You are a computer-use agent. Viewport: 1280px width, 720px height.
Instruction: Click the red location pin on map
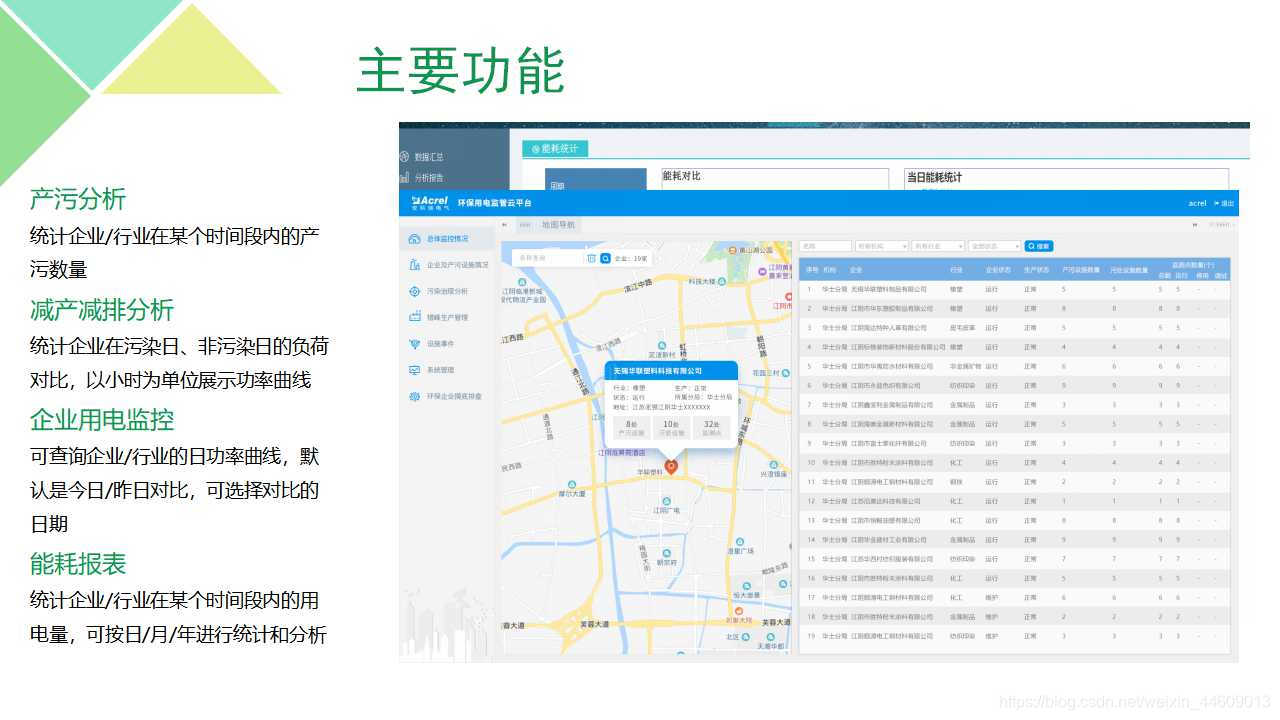tap(671, 466)
